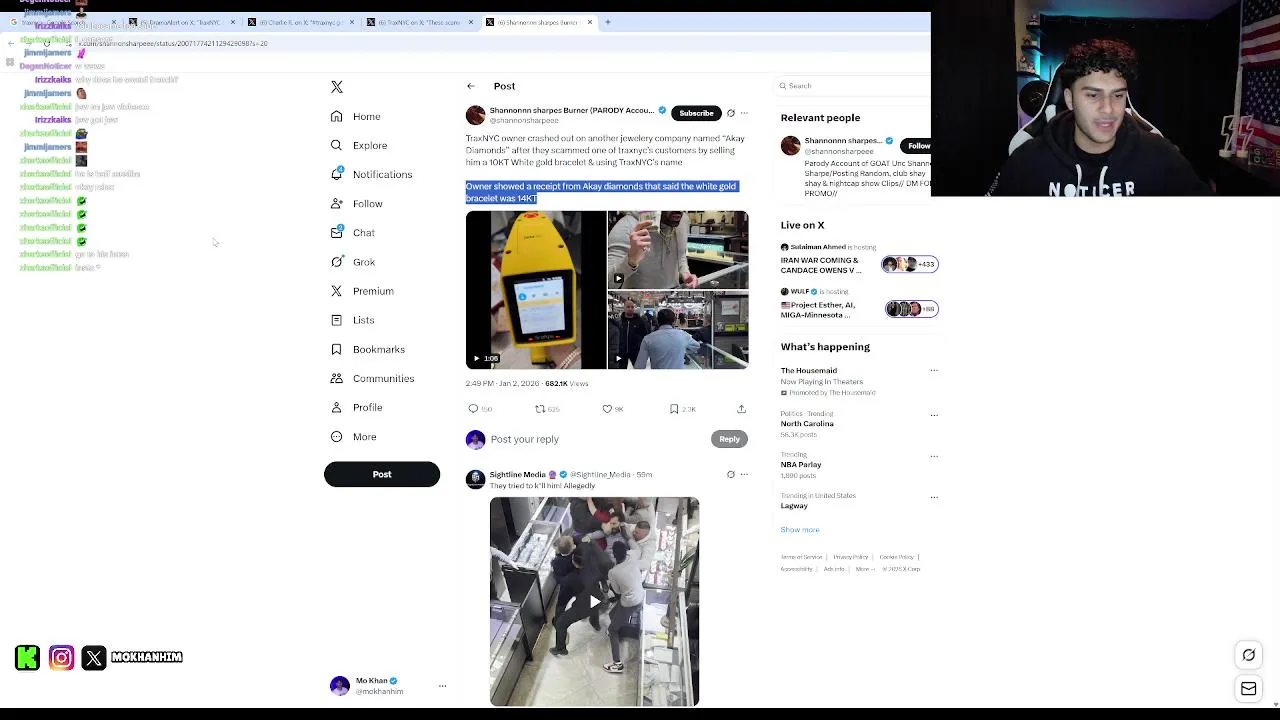This screenshot has width=1280, height=720.
Task: Click the X search field
Action: (855, 86)
